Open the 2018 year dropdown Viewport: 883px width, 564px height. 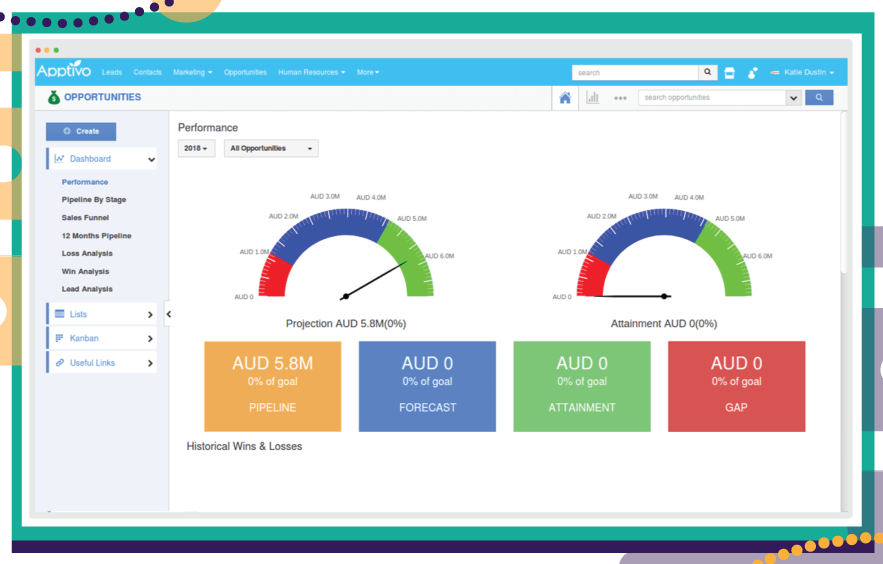click(196, 148)
